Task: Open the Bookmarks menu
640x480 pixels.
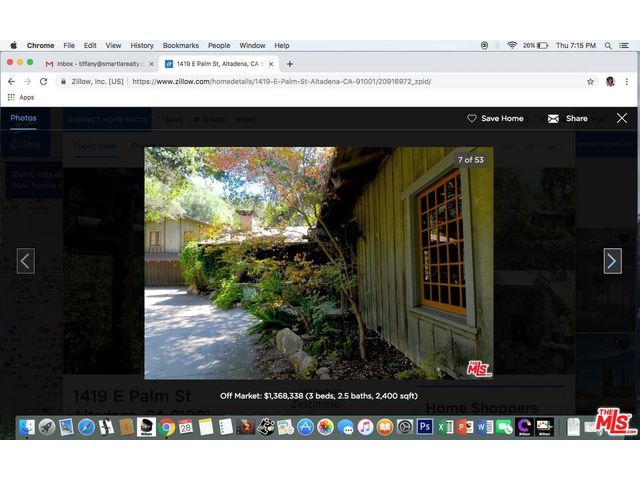Action: pyautogui.click(x=181, y=45)
